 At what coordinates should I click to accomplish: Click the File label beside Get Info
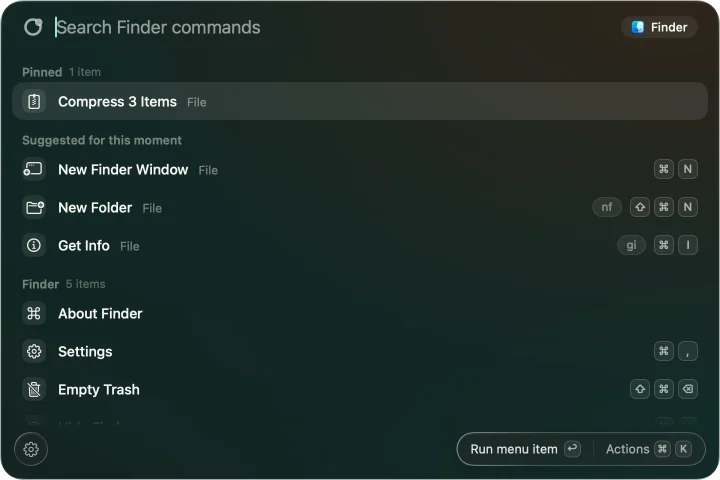(129, 246)
